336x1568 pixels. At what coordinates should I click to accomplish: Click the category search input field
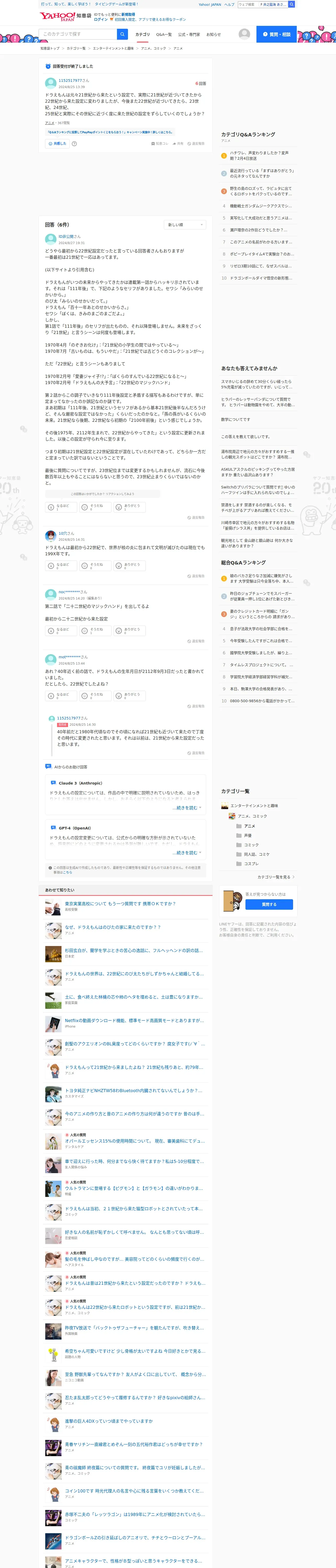pos(78,34)
